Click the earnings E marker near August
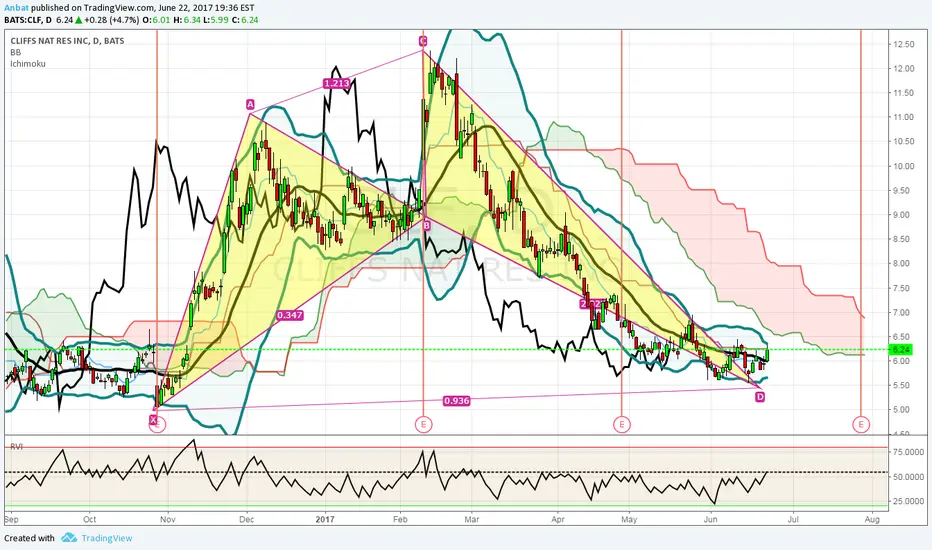Viewport: 932px width, 550px height. [861, 425]
